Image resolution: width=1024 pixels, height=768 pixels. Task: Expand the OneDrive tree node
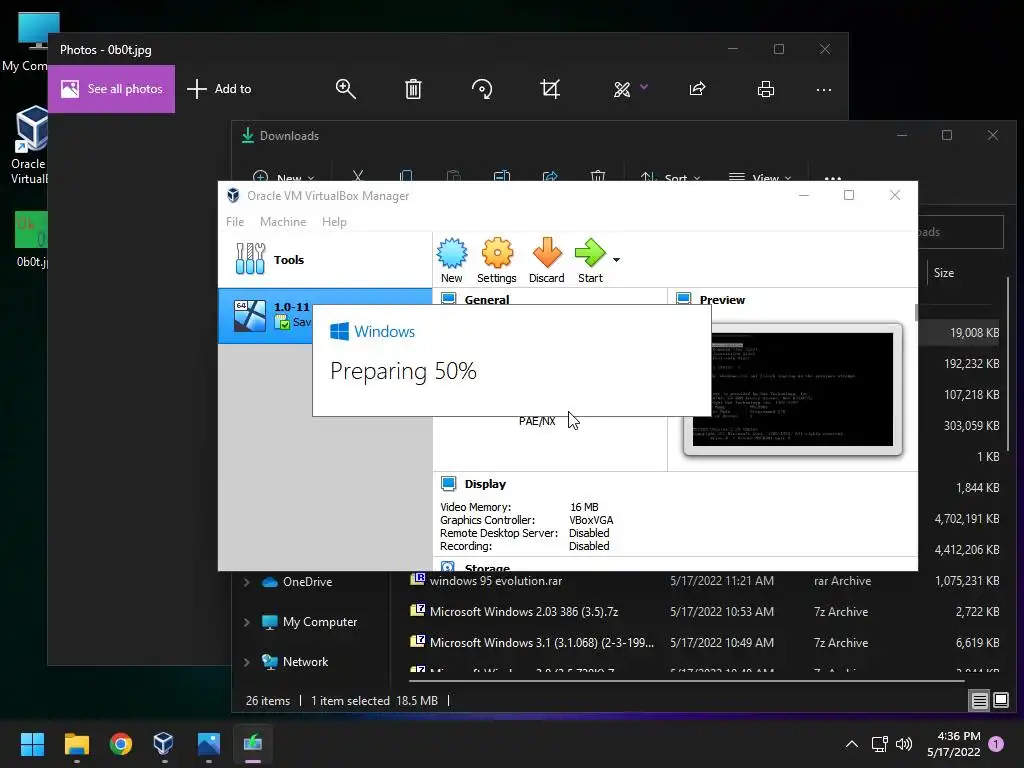click(247, 582)
